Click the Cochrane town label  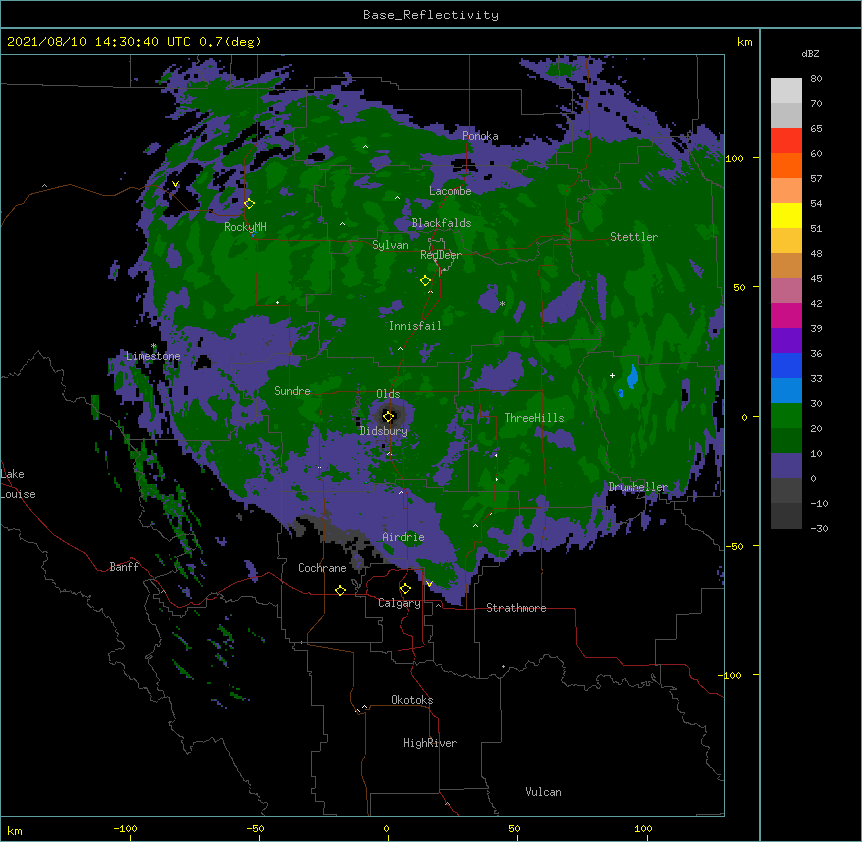tap(322, 568)
